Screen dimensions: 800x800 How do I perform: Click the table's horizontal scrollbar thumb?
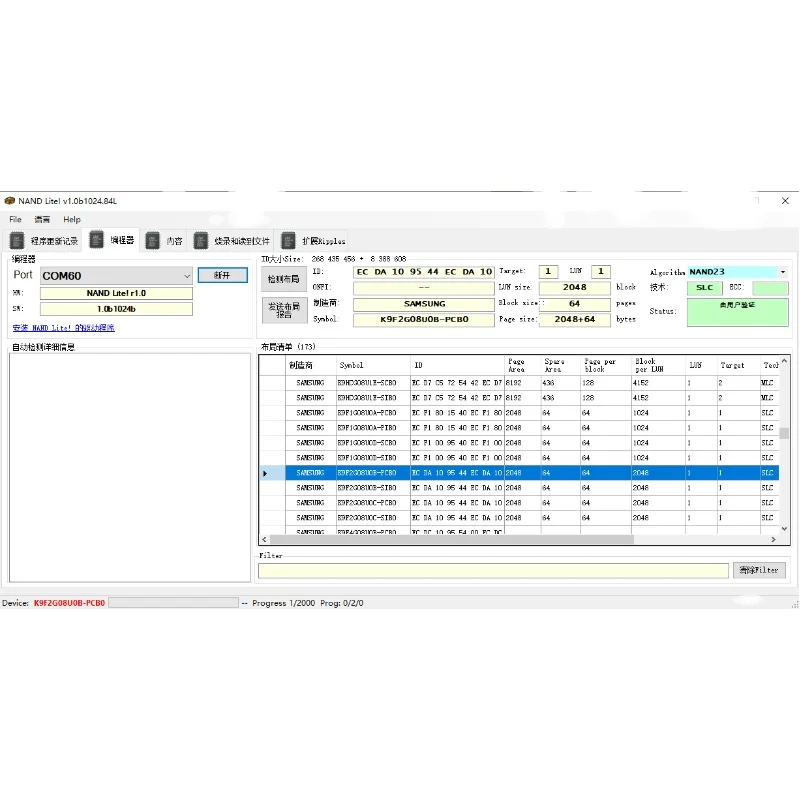(x=452, y=539)
